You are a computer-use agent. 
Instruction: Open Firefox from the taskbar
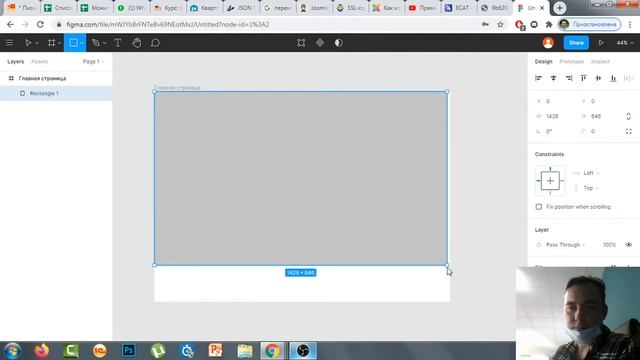pyautogui.click(x=42, y=351)
